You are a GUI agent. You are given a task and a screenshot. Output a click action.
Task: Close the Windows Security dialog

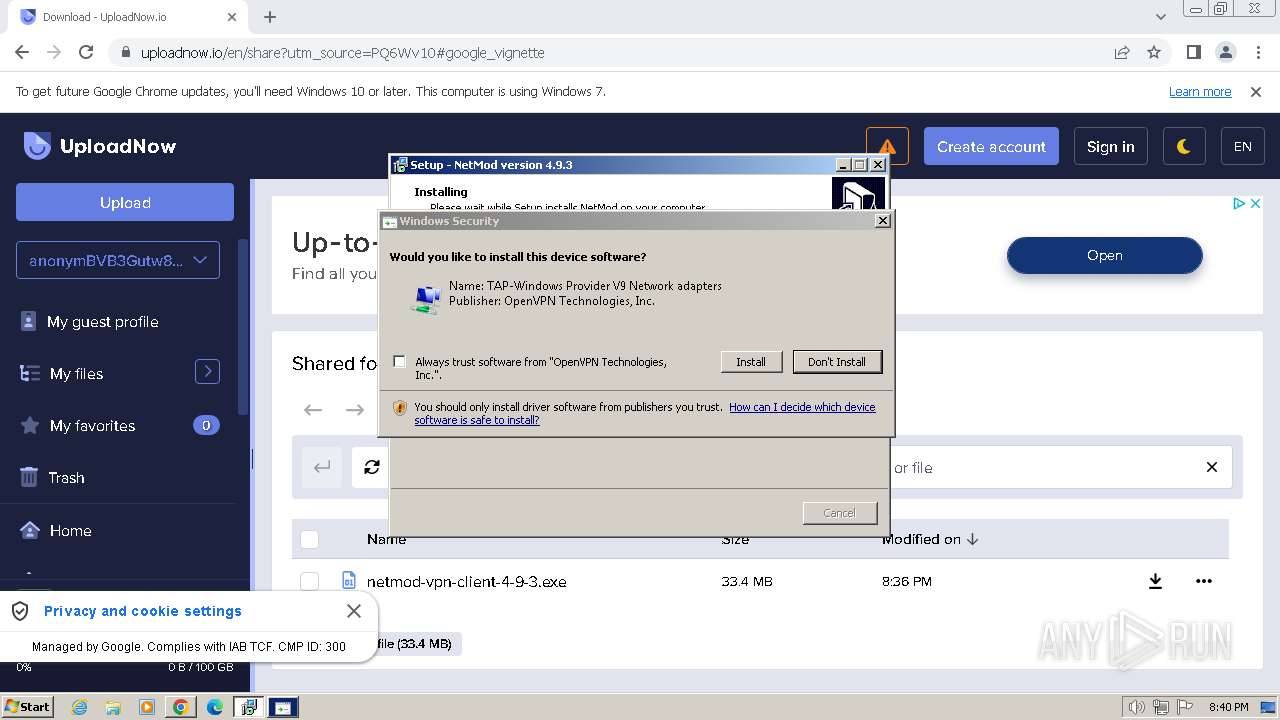(x=882, y=221)
